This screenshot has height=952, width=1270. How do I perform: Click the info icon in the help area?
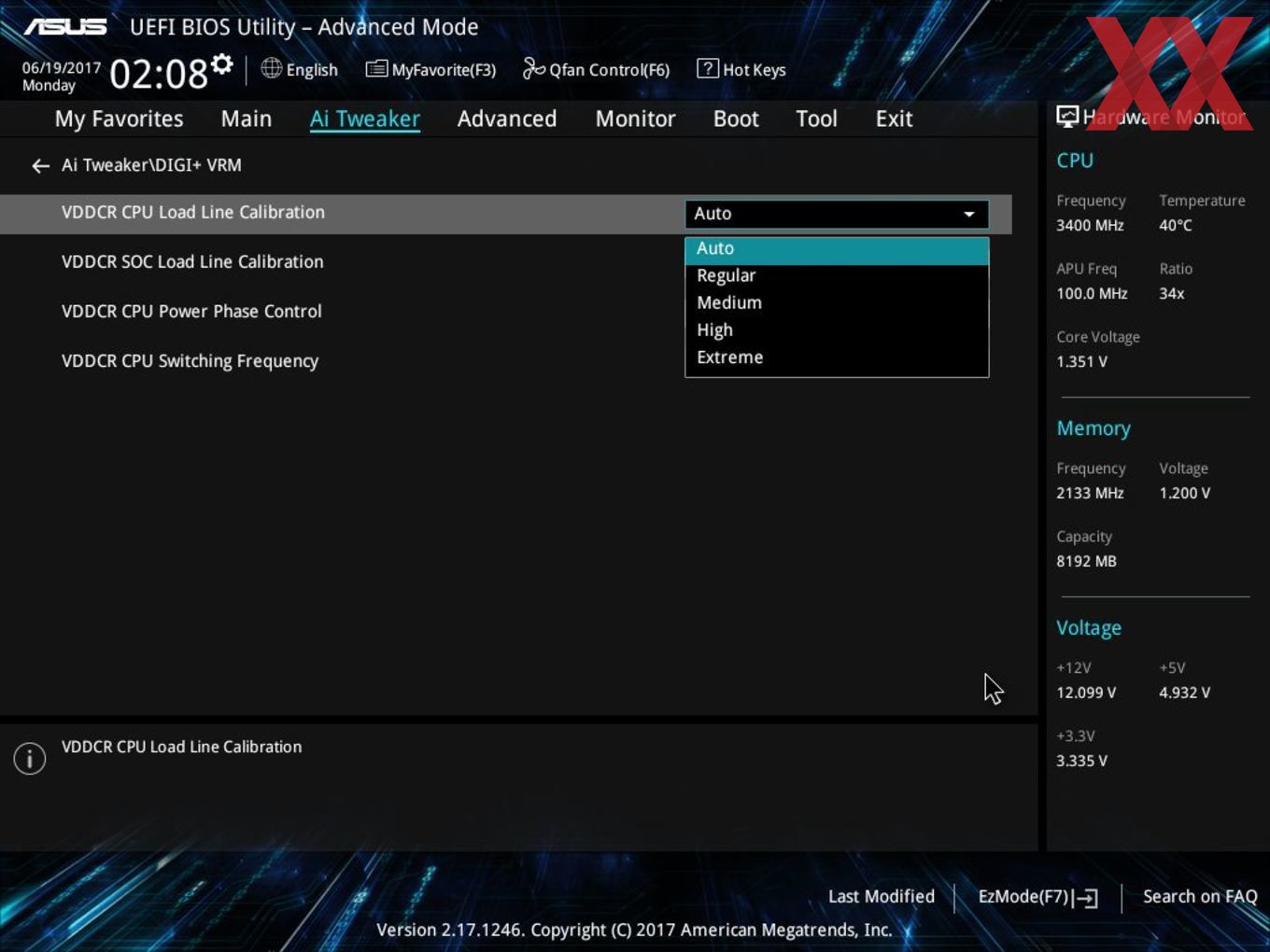click(x=30, y=758)
